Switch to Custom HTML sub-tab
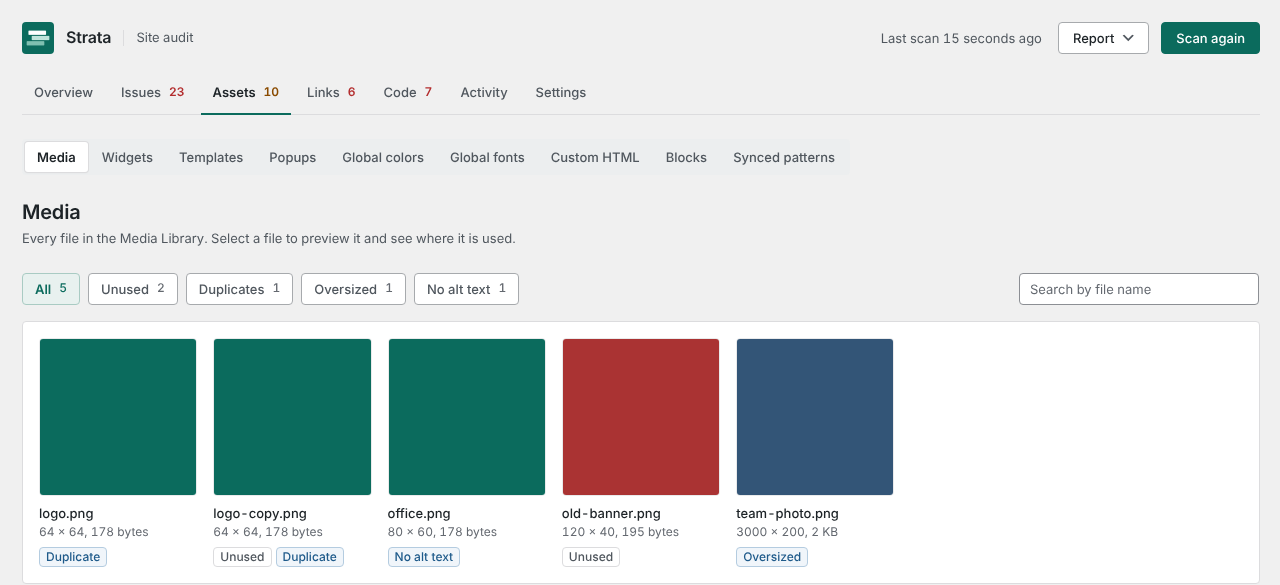1280x585 pixels. pyautogui.click(x=595, y=157)
